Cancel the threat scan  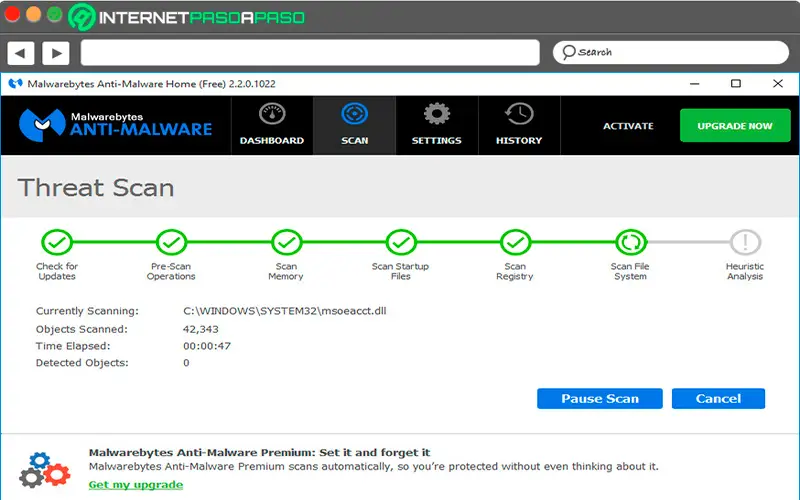point(718,398)
